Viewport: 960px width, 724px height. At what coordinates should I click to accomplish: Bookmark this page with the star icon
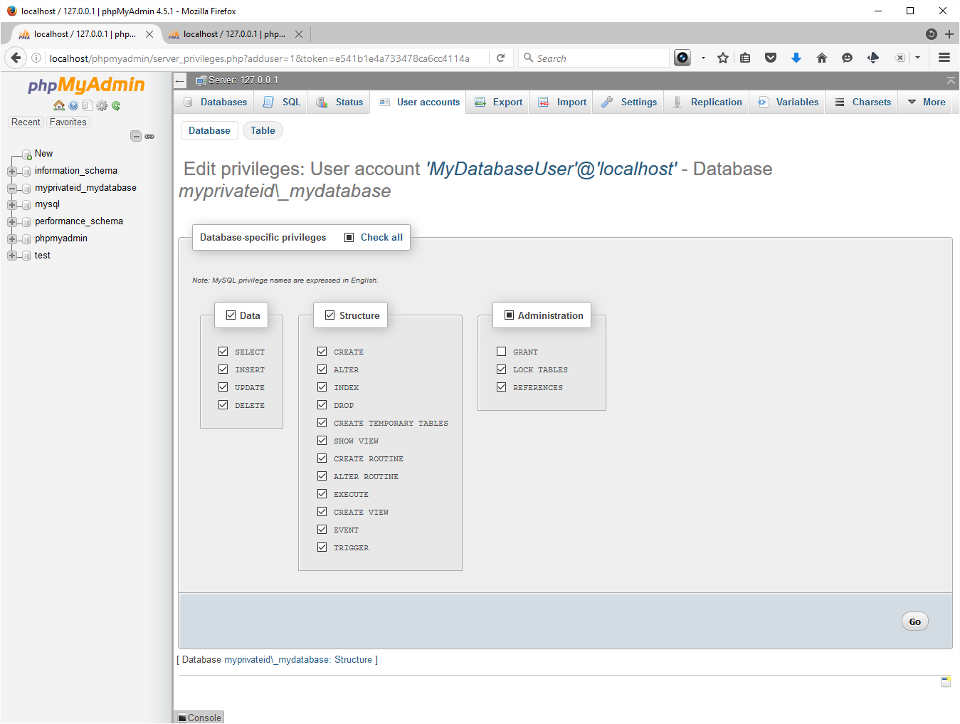coord(722,58)
